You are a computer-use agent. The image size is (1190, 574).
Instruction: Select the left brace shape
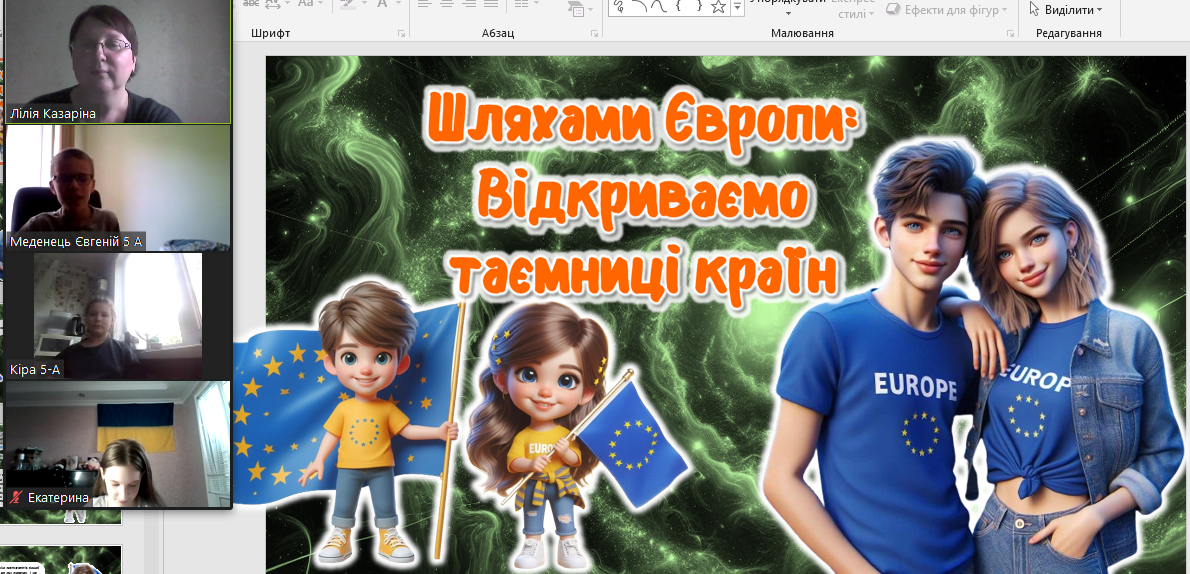678,5
